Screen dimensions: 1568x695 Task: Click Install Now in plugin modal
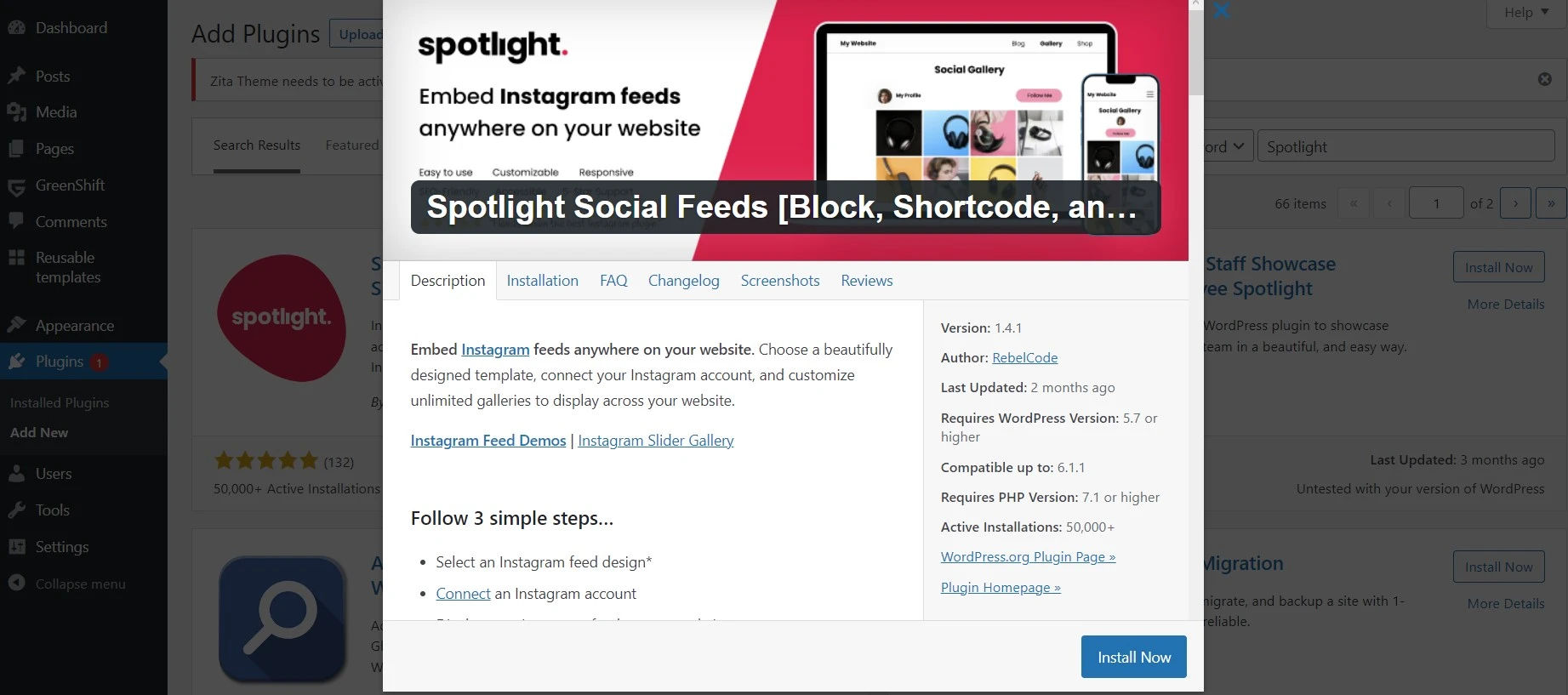[1133, 657]
